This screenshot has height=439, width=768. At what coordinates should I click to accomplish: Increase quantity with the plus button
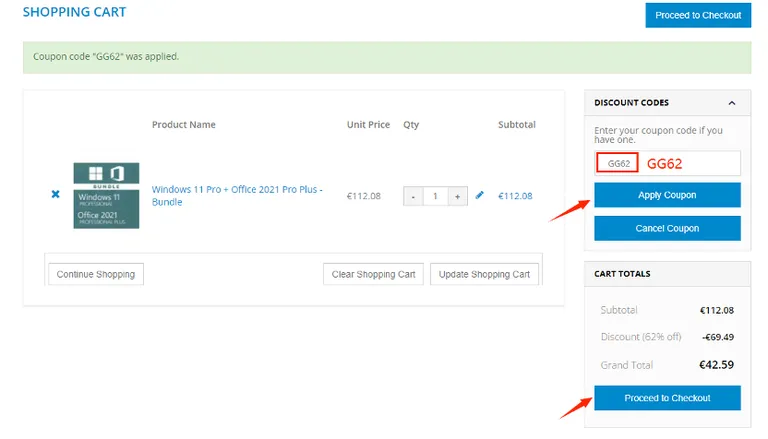click(x=457, y=196)
